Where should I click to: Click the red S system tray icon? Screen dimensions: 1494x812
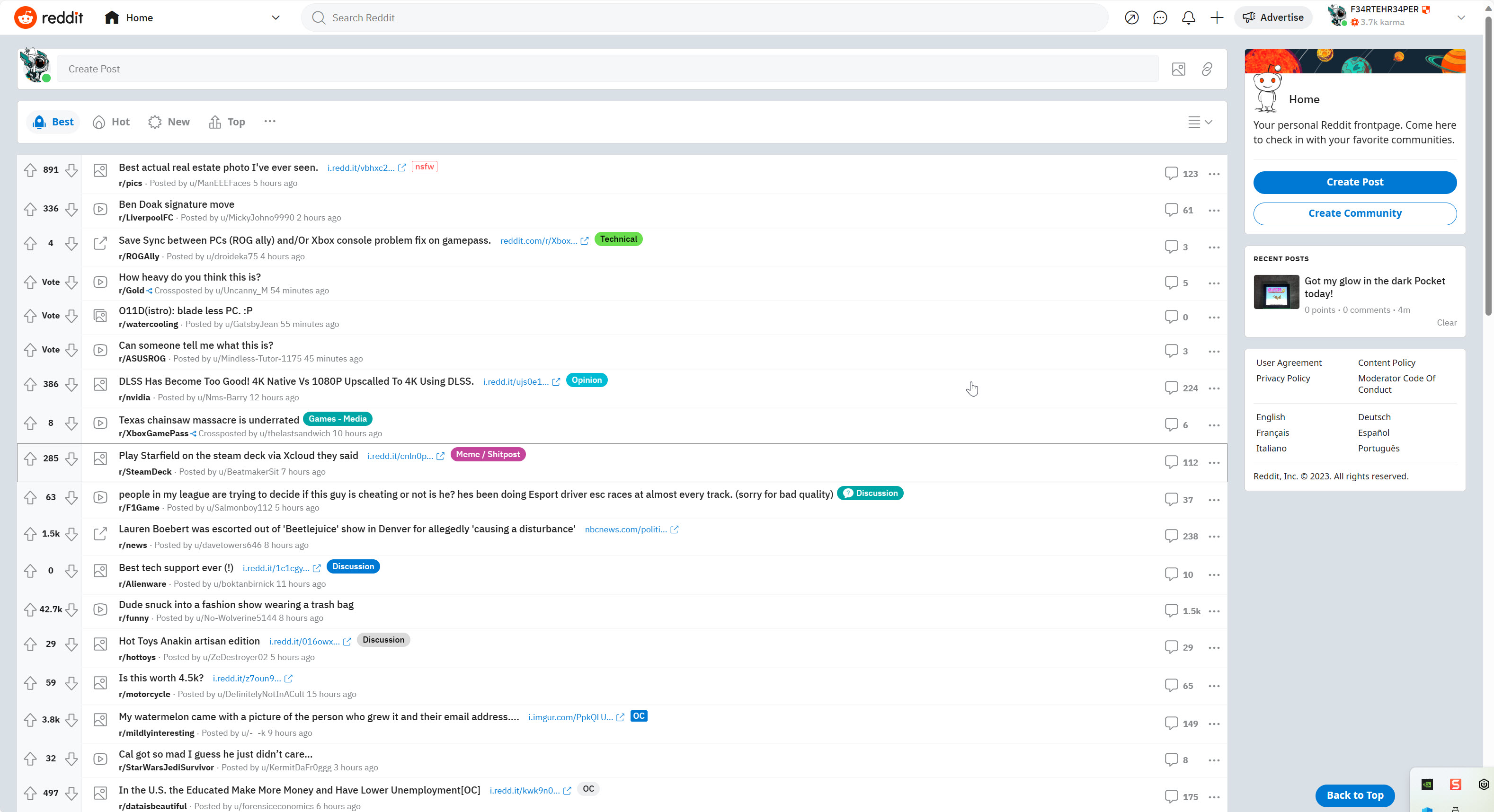point(1455,785)
